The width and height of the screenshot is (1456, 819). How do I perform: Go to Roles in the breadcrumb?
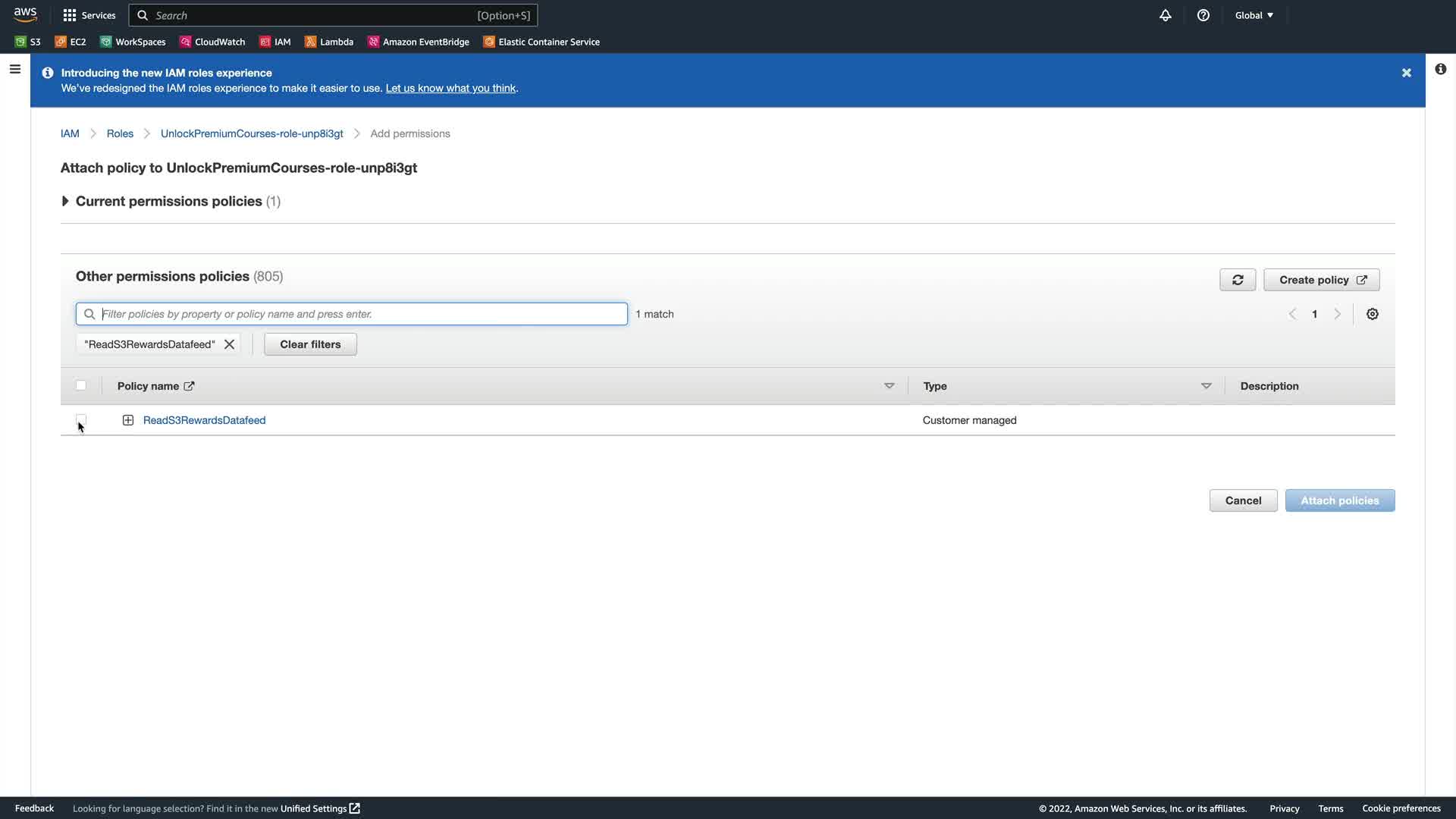pos(120,133)
